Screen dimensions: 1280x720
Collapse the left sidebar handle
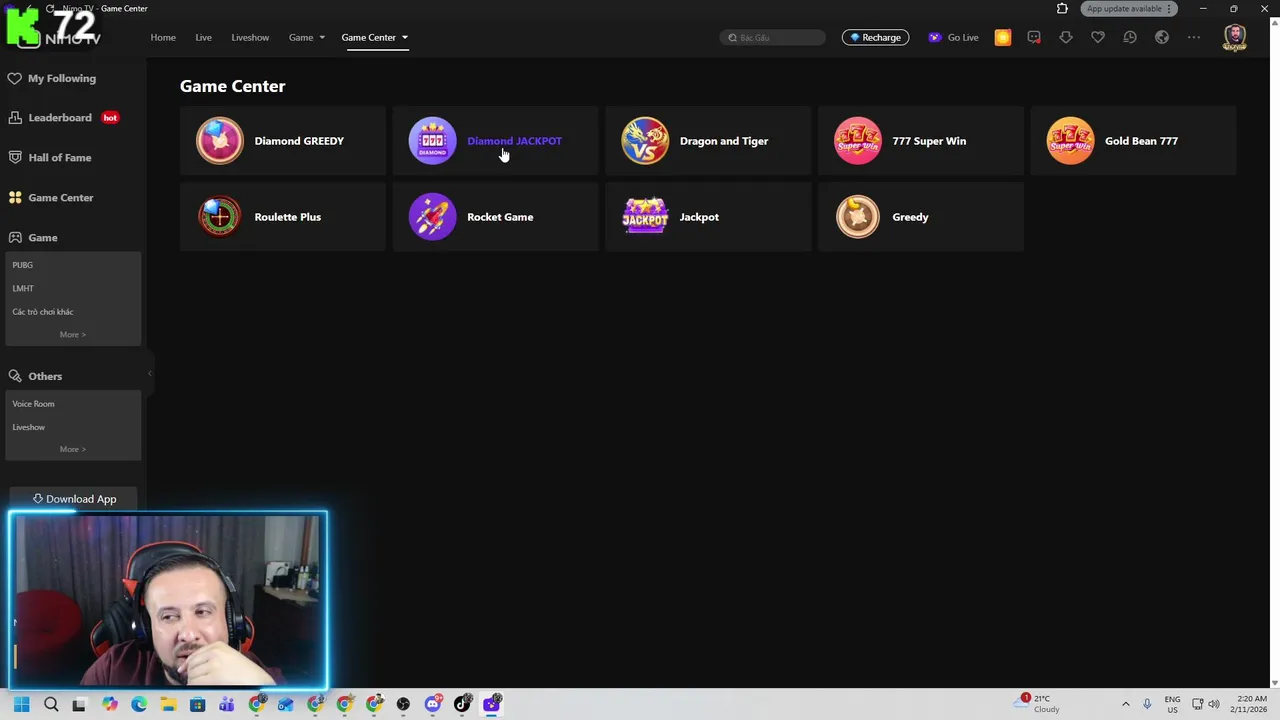(x=149, y=373)
